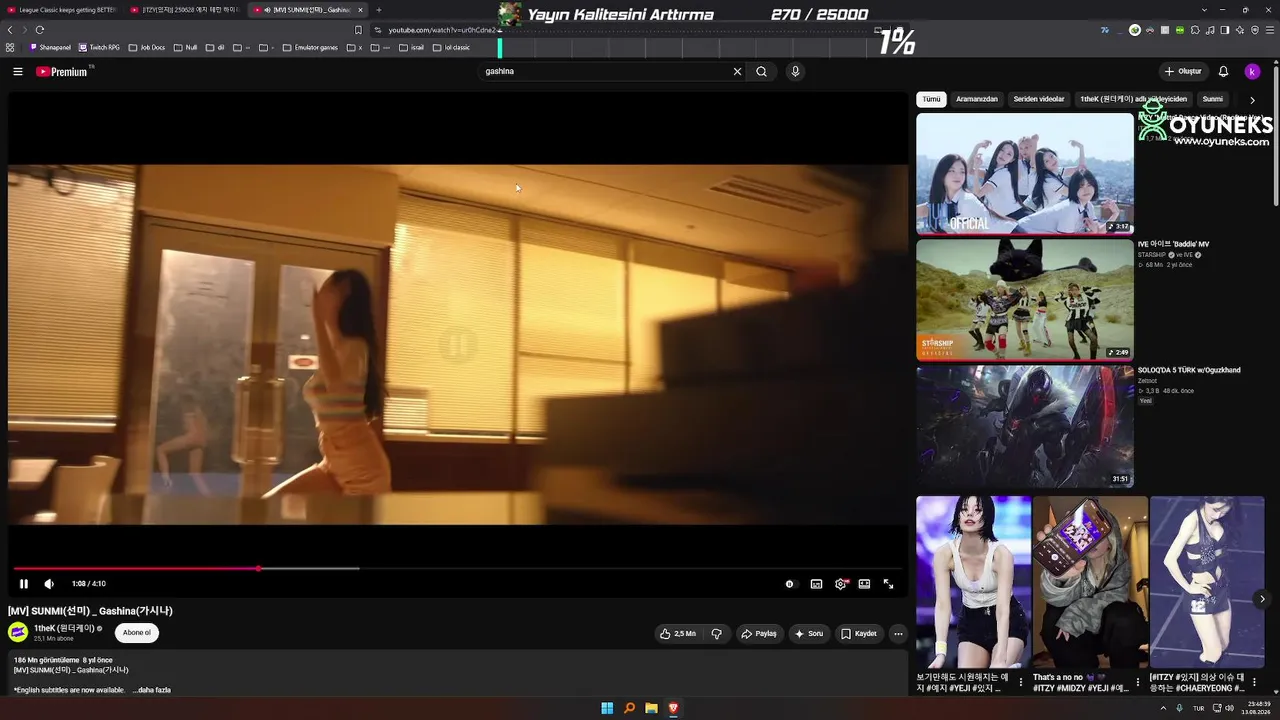Switch to the ITZY 250628 browser tab
The image size is (1280, 720).
coord(185,10)
